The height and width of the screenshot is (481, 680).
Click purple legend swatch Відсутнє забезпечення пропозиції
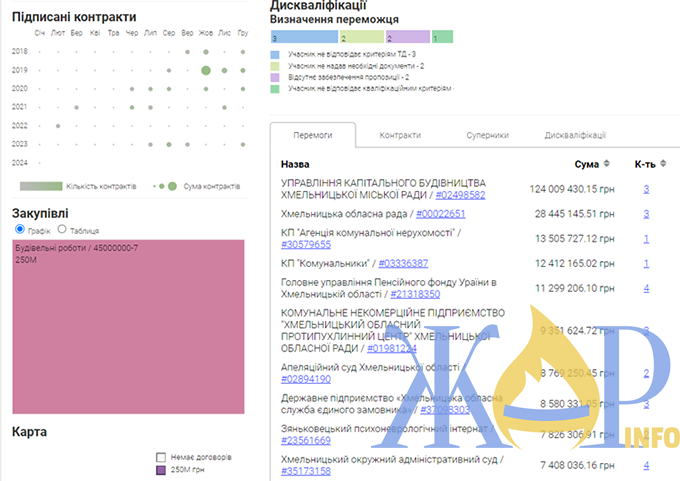coord(275,77)
